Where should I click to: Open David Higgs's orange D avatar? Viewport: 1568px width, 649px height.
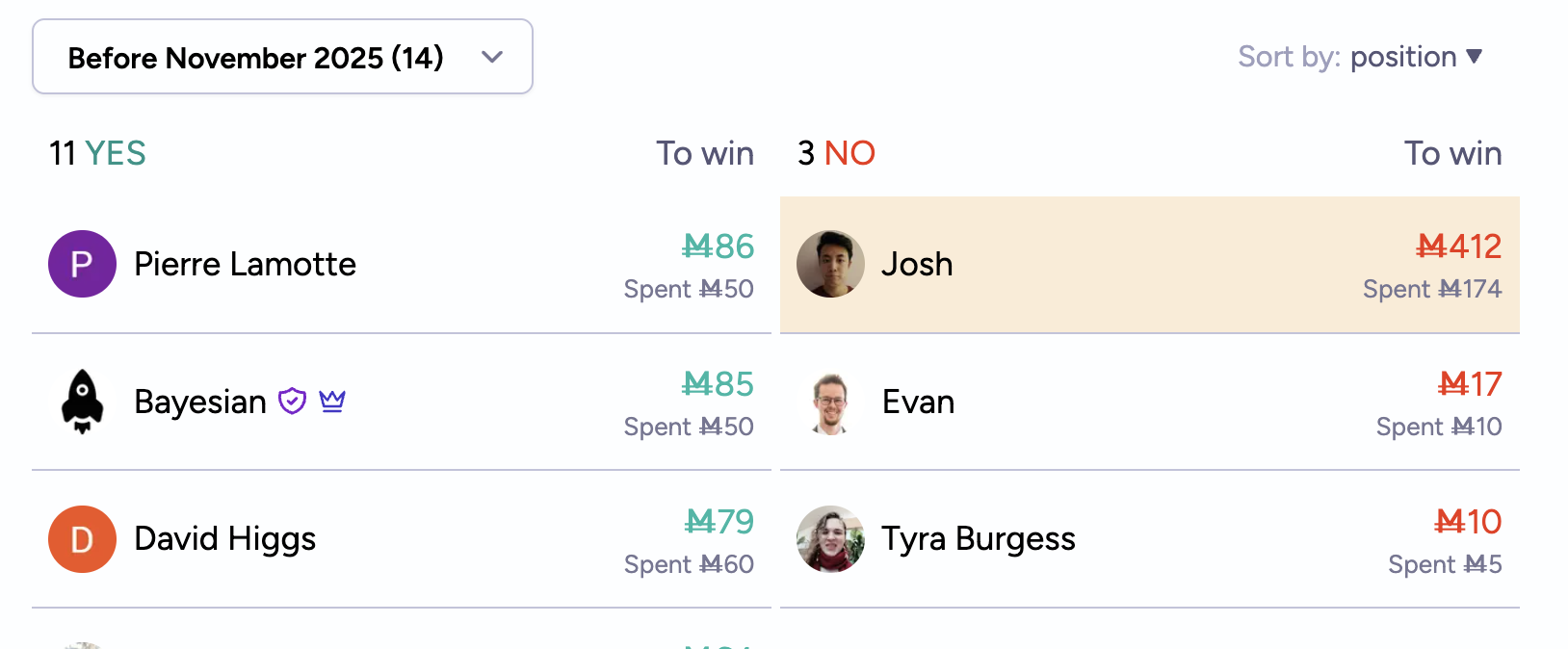(x=82, y=539)
